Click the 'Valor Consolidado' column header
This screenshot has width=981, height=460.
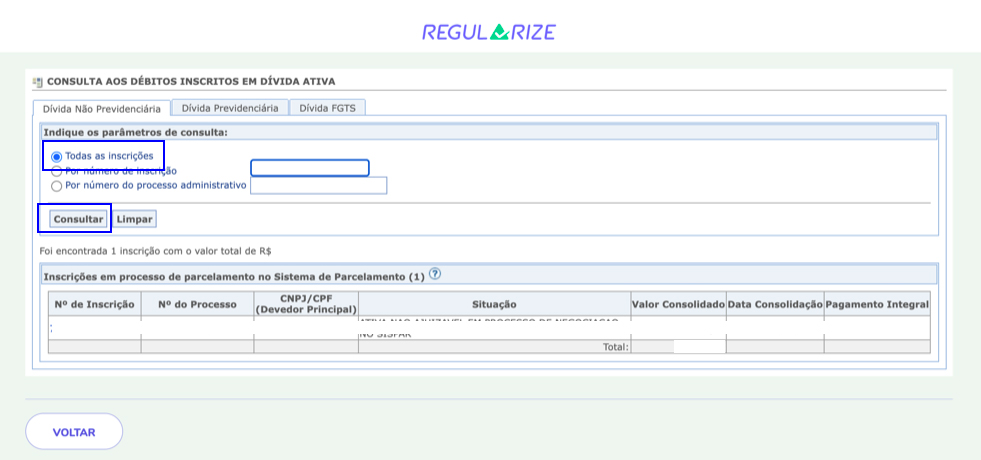pyautogui.click(x=678, y=304)
